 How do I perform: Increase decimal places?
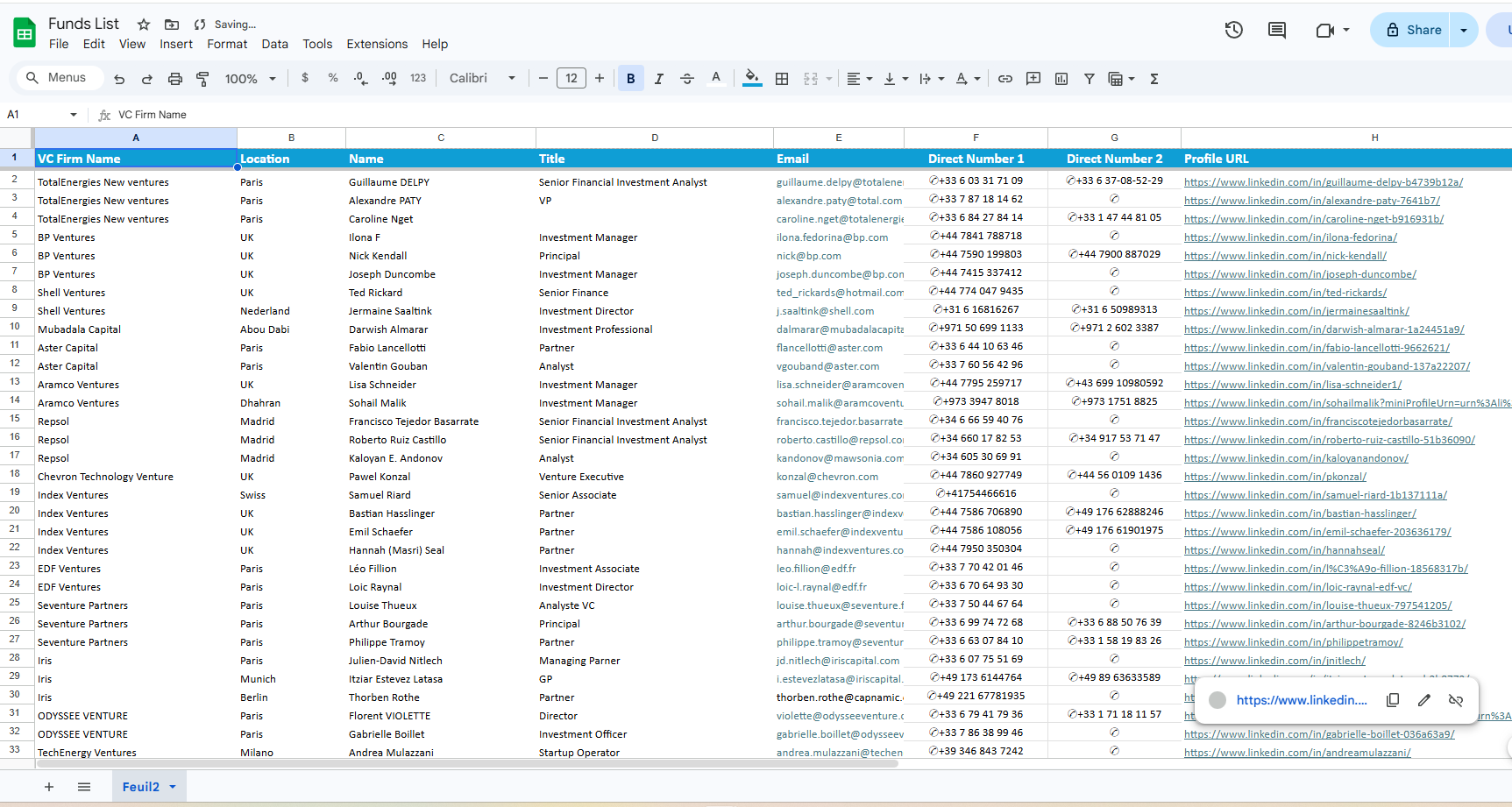tap(389, 78)
